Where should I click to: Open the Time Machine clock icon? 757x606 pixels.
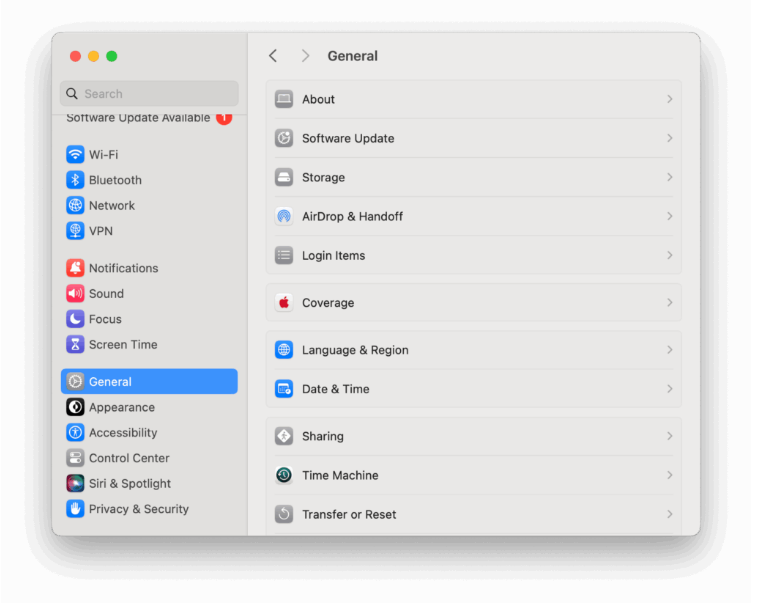pyautogui.click(x=284, y=476)
